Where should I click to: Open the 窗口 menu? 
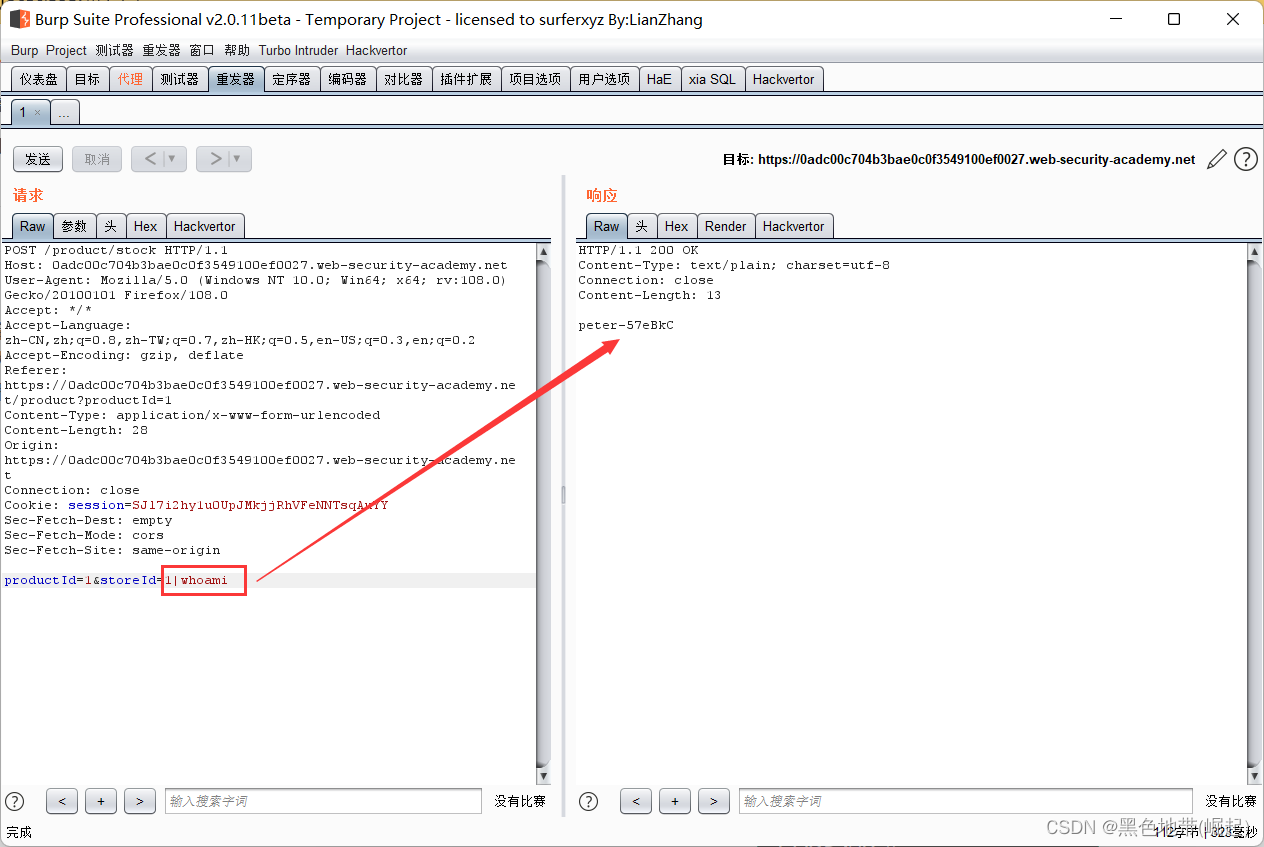(x=202, y=50)
